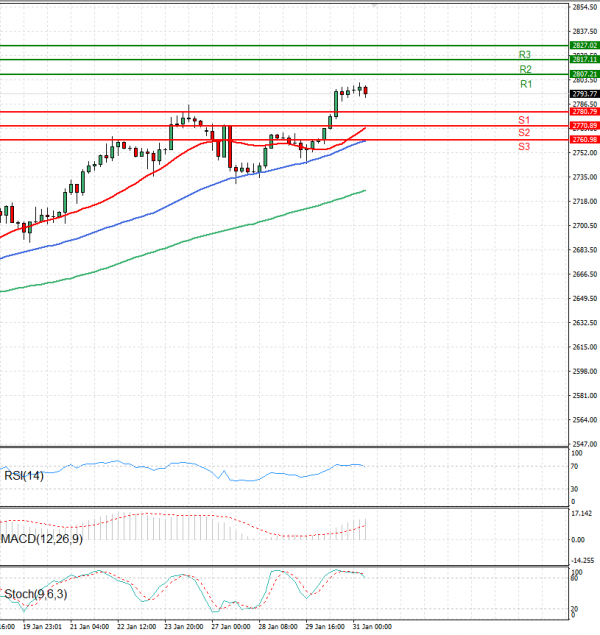Click the 28 Jan 08:00 time label
The image size is (600, 635).
tap(278, 627)
